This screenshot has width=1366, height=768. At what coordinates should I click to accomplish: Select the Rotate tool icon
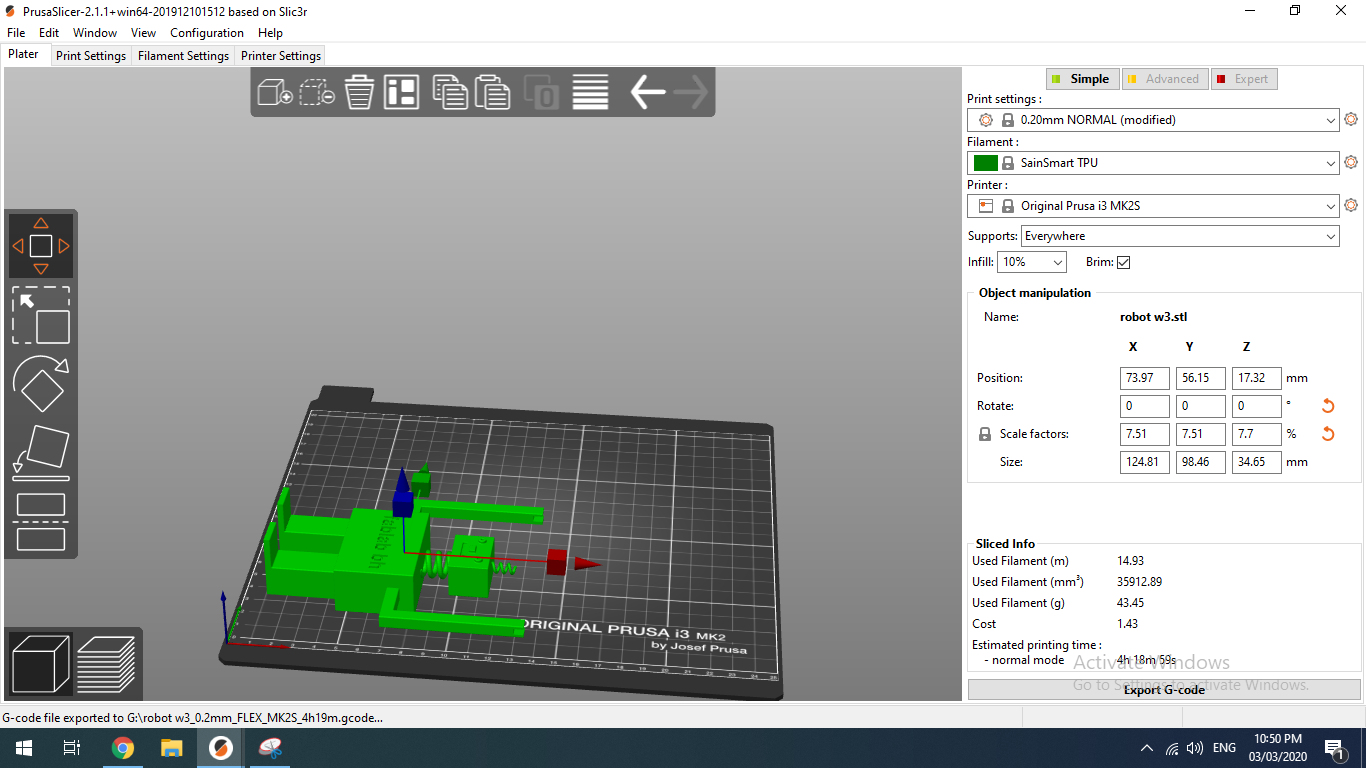pyautogui.click(x=41, y=384)
